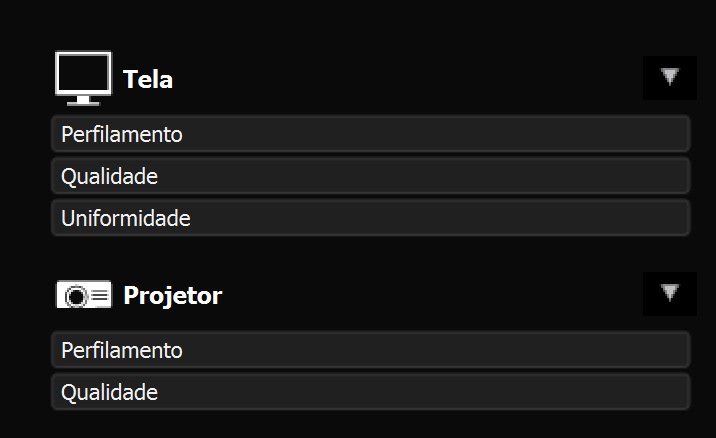
Task: Collapse the Projetor section
Action: point(669,294)
